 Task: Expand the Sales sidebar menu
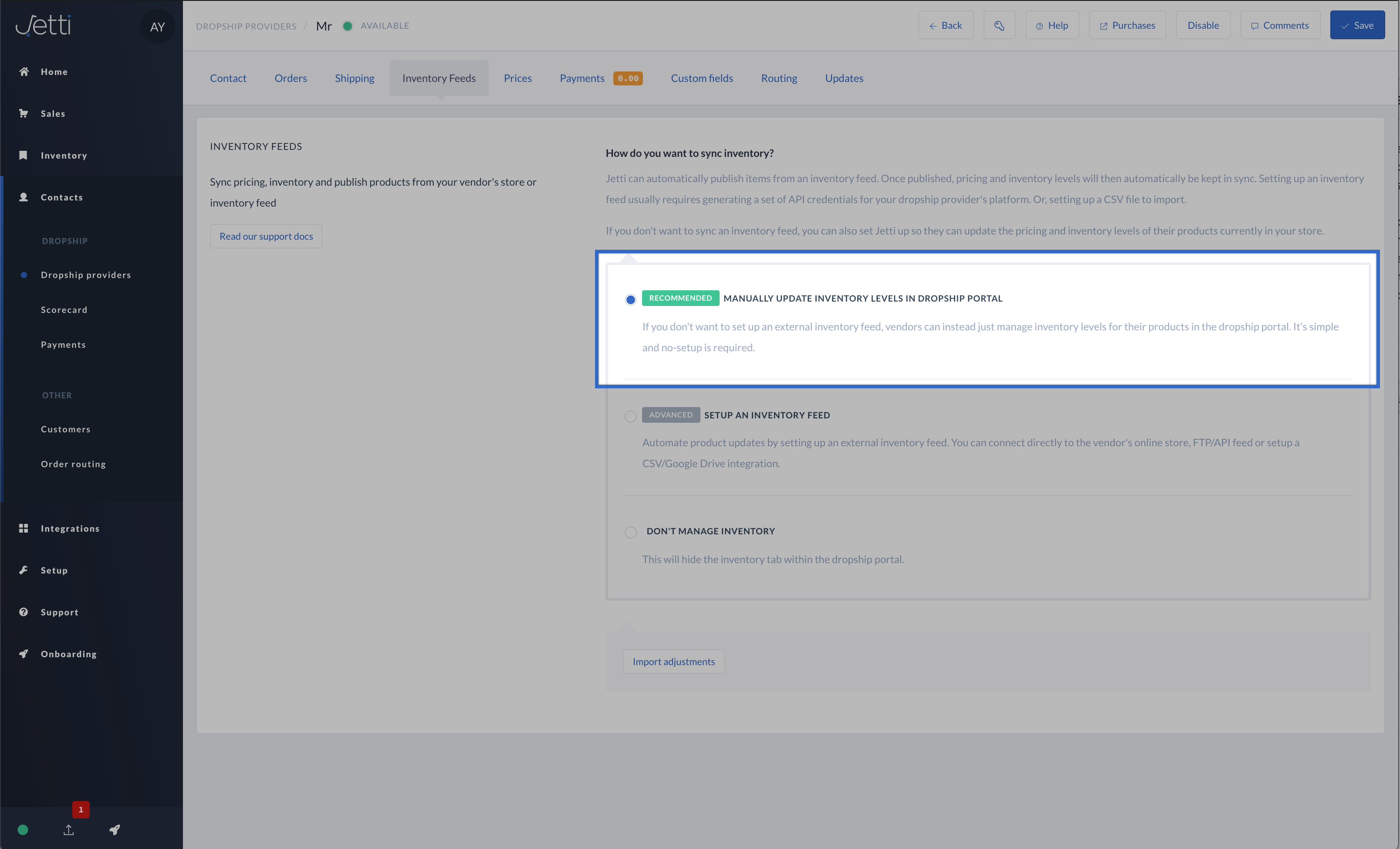53,114
